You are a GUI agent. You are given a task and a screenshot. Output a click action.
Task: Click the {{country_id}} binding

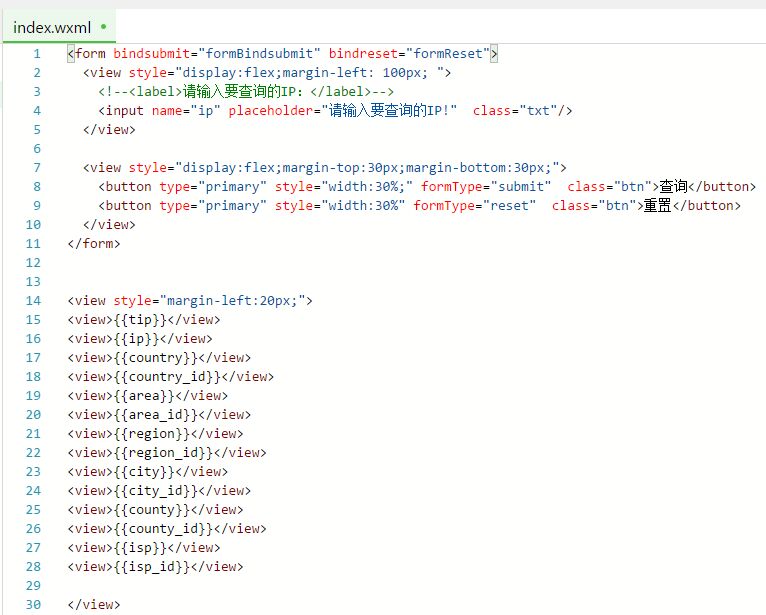pos(167,377)
